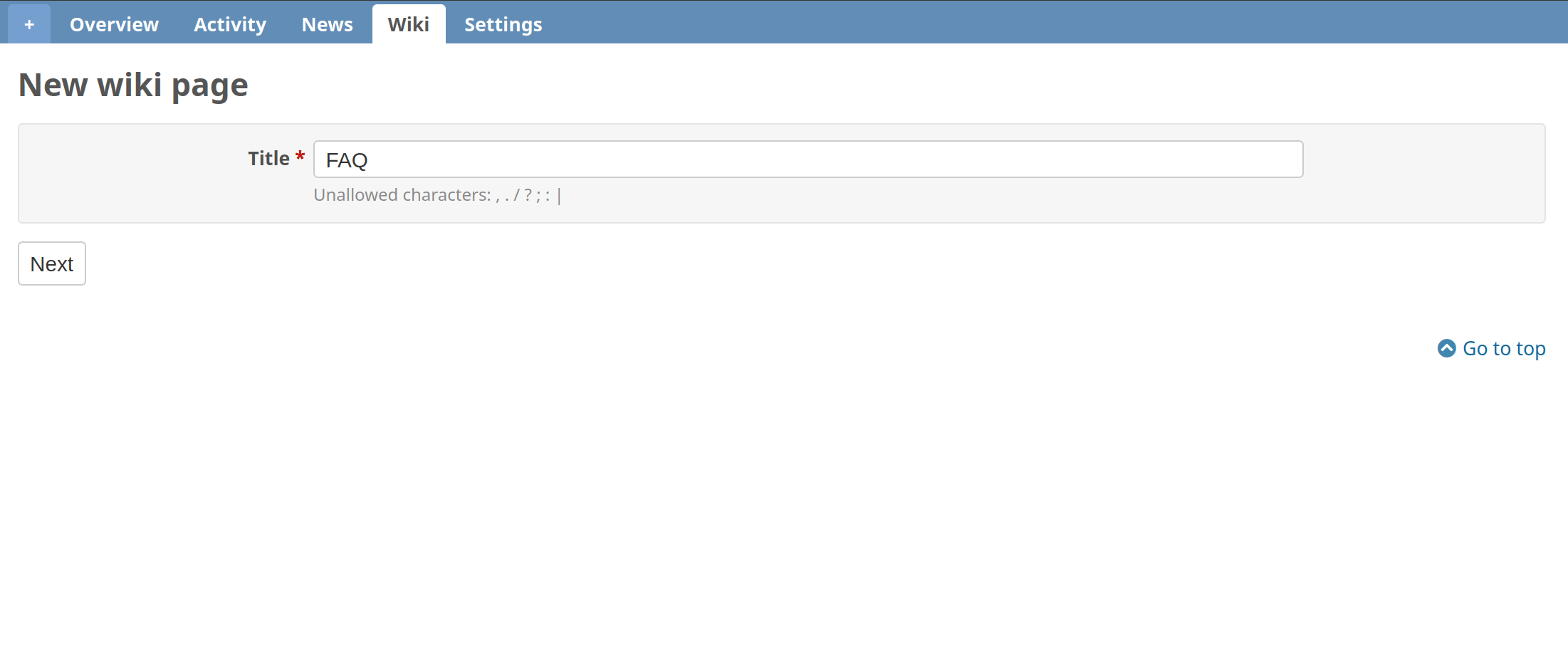Open the Activity tab
Screen dimensions: 1568x648
[x=230, y=24]
